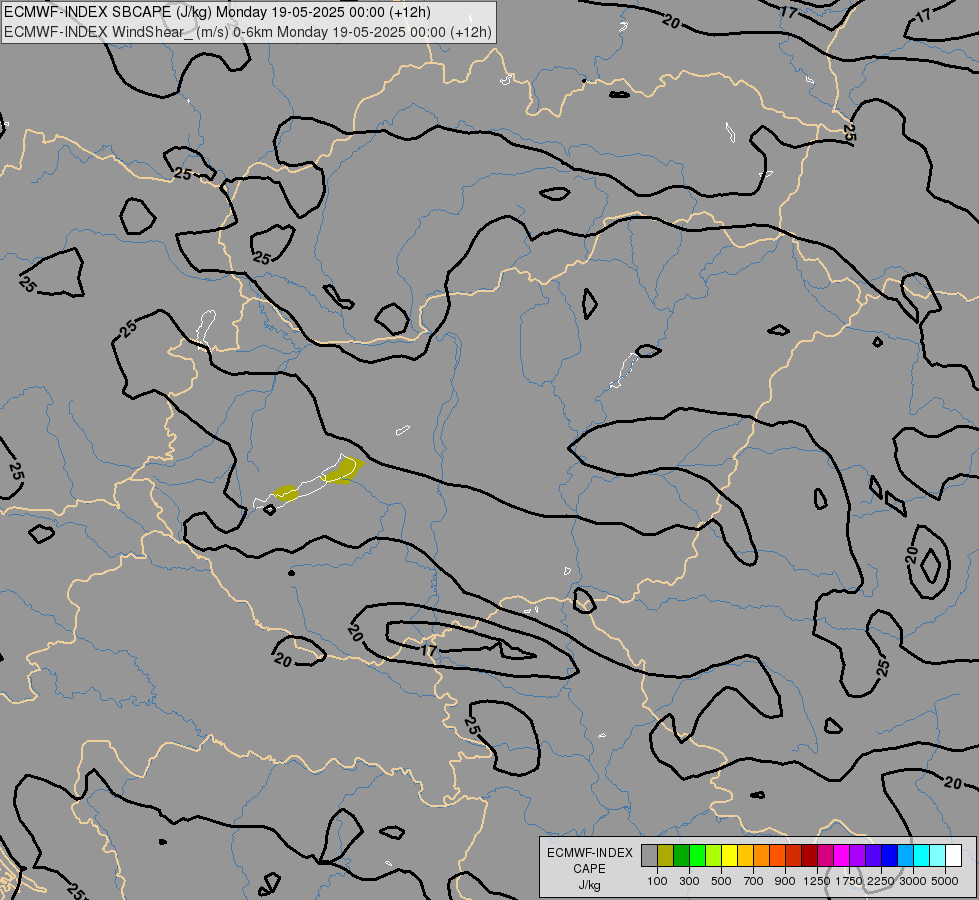The height and width of the screenshot is (900, 979).
Task: Click the 300 legend value
Action: [689, 881]
